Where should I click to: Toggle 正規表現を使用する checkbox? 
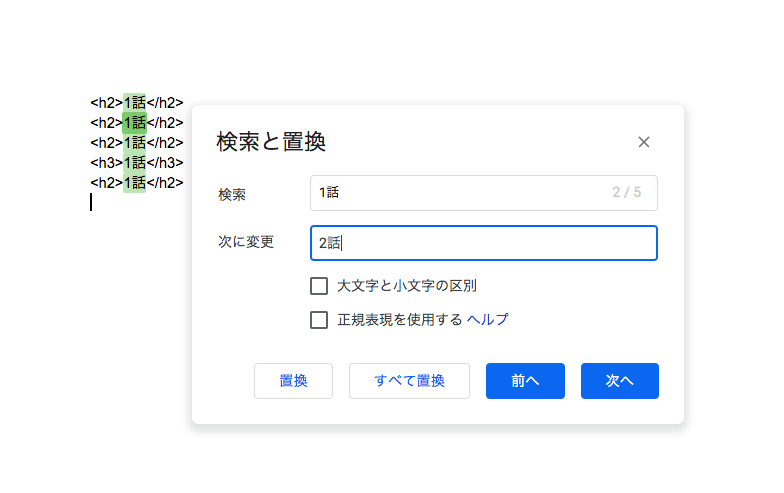click(319, 320)
